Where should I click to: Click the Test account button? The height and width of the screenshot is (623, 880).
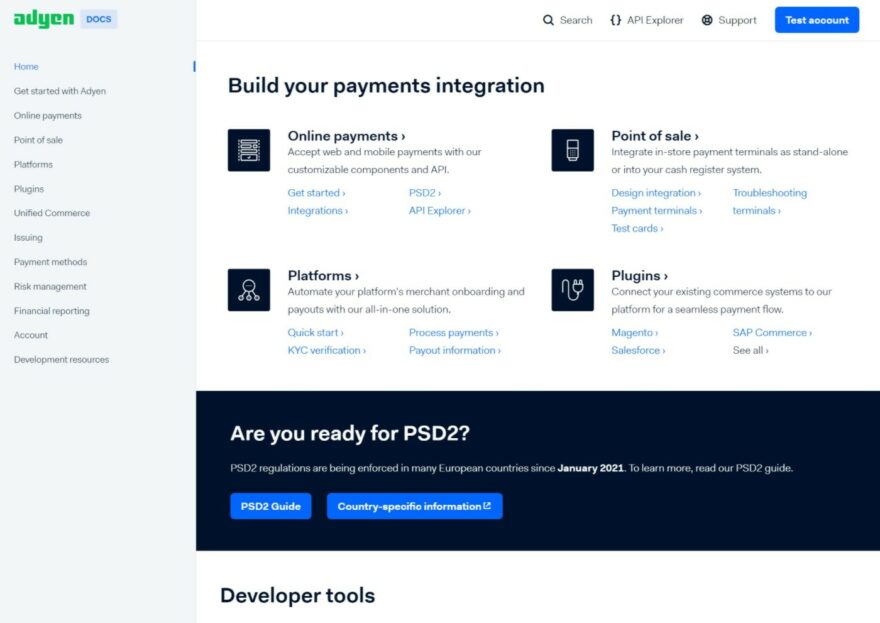[x=817, y=20]
